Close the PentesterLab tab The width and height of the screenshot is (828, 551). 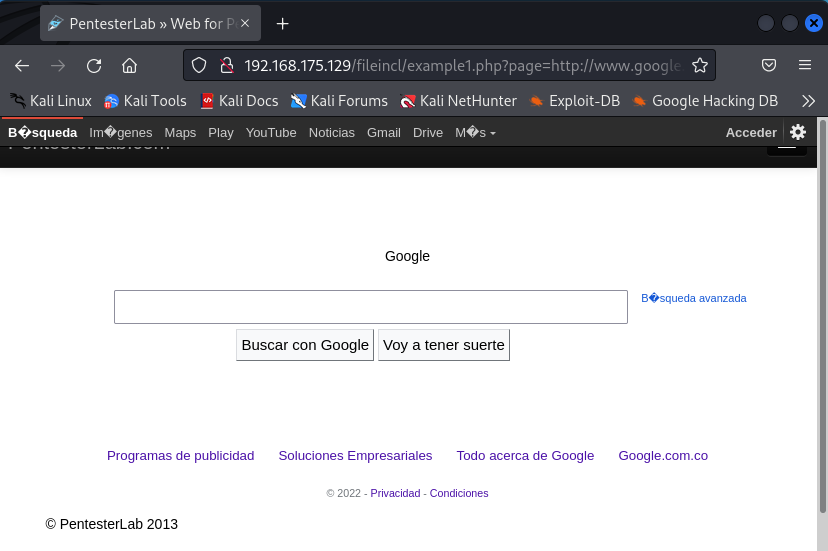245,23
